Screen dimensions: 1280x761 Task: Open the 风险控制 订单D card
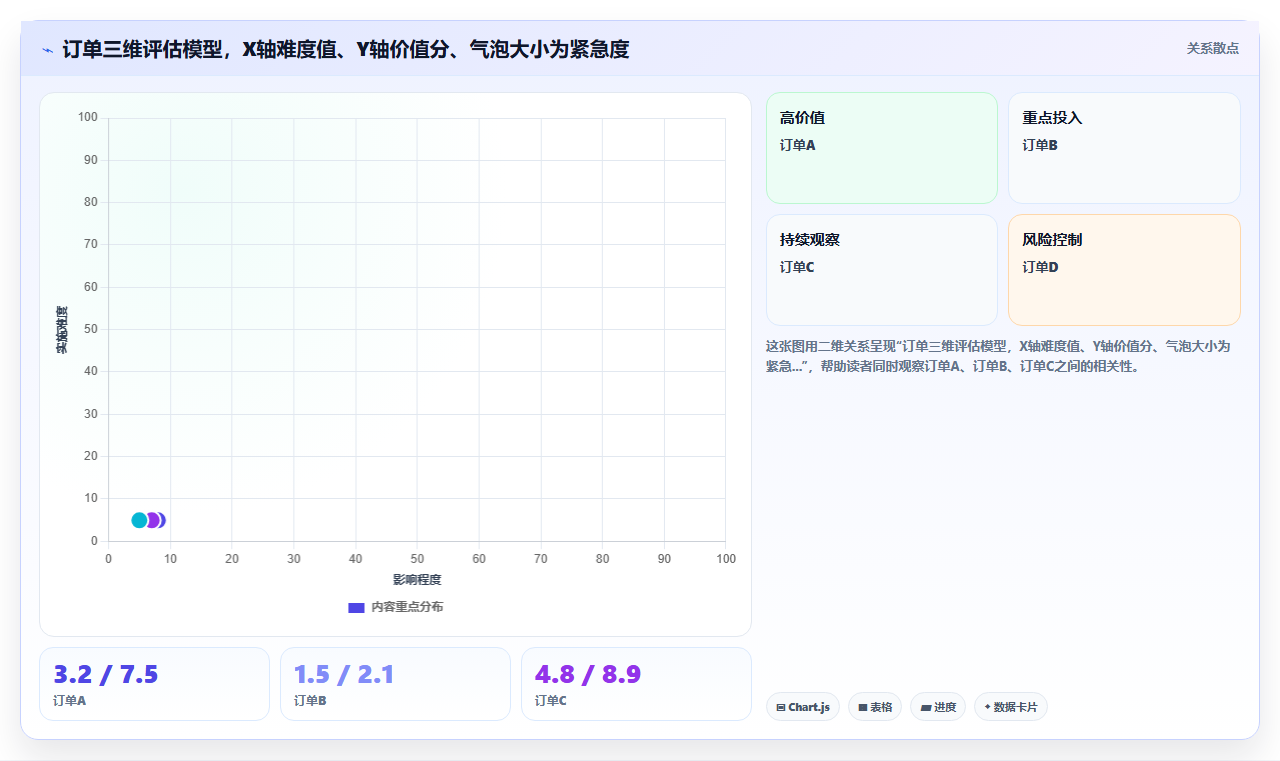(1124, 270)
